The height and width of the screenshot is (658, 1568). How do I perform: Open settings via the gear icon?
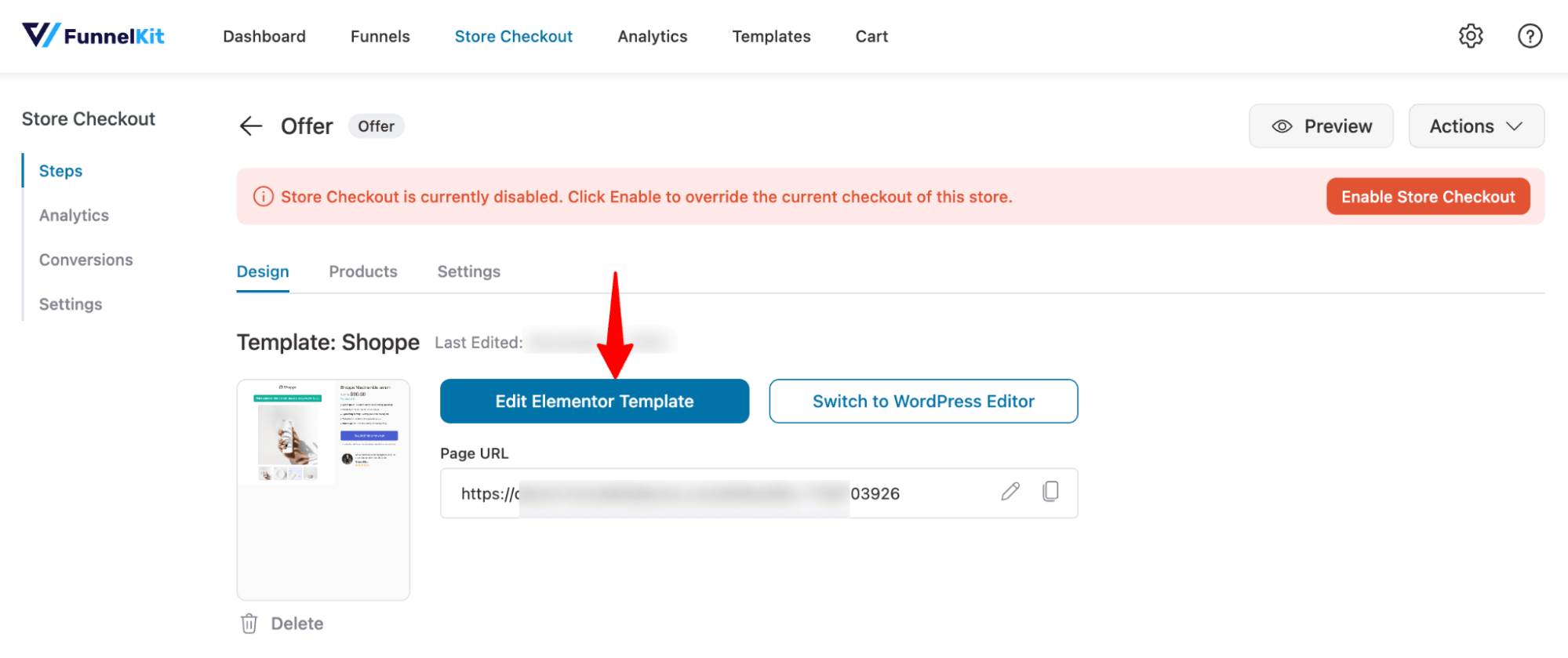1471,36
